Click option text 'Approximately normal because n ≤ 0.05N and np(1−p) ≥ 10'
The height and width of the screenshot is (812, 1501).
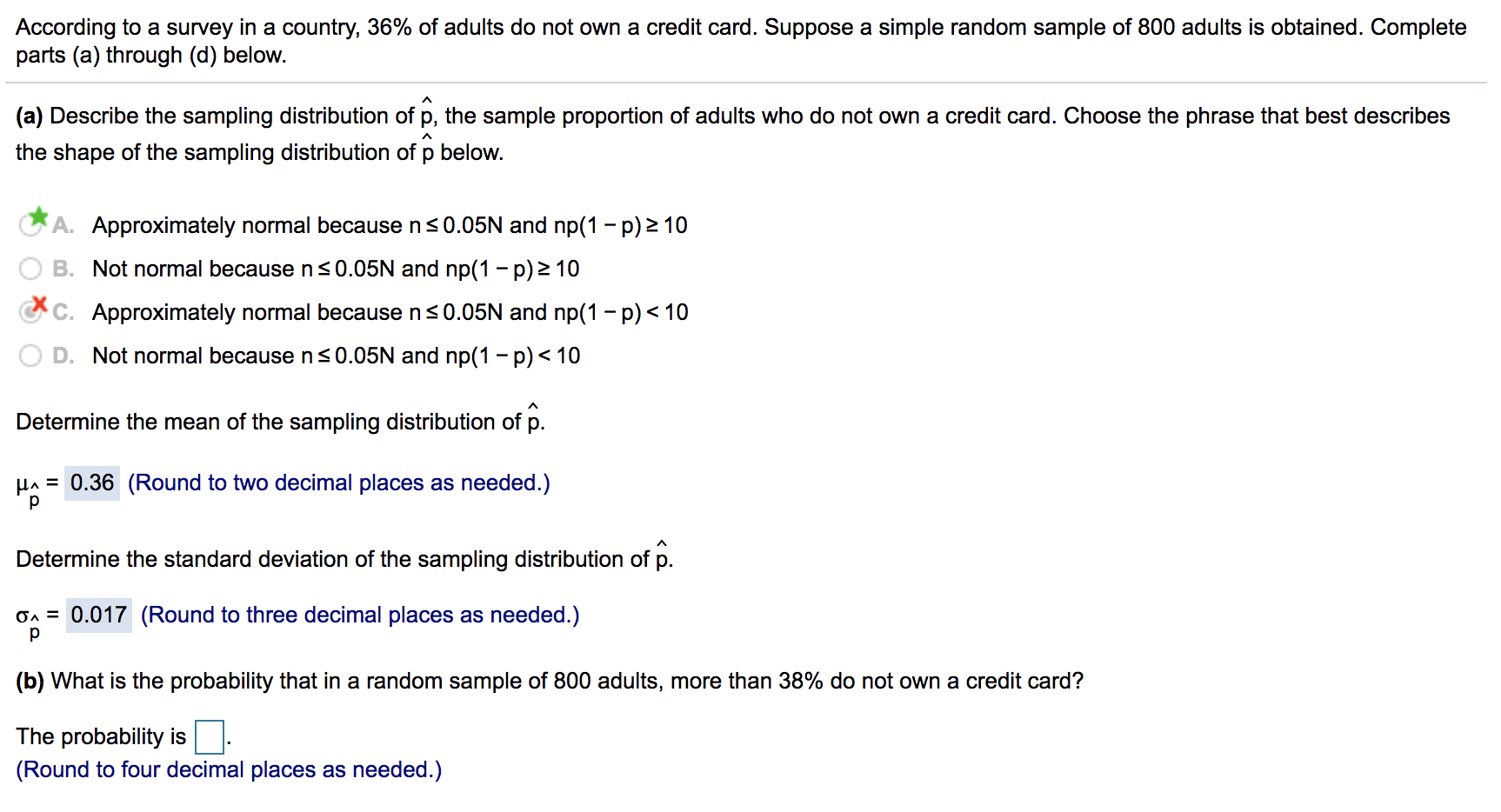[x=389, y=225]
